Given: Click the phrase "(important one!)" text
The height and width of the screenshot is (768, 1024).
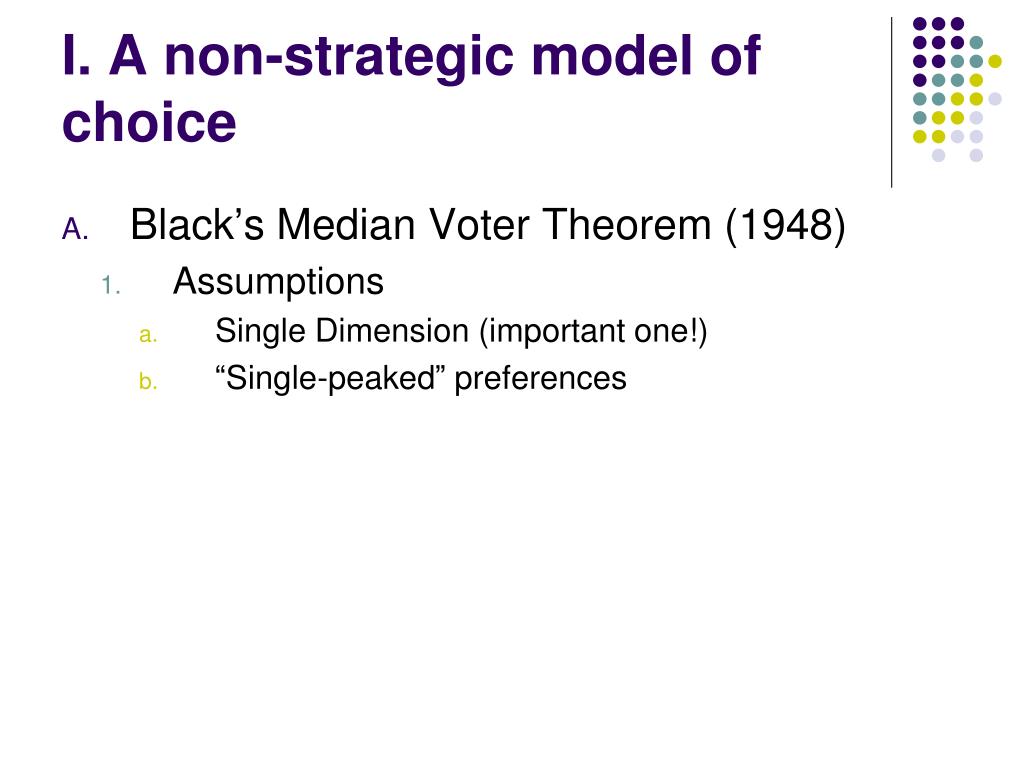Looking at the screenshot, I should tap(593, 331).
